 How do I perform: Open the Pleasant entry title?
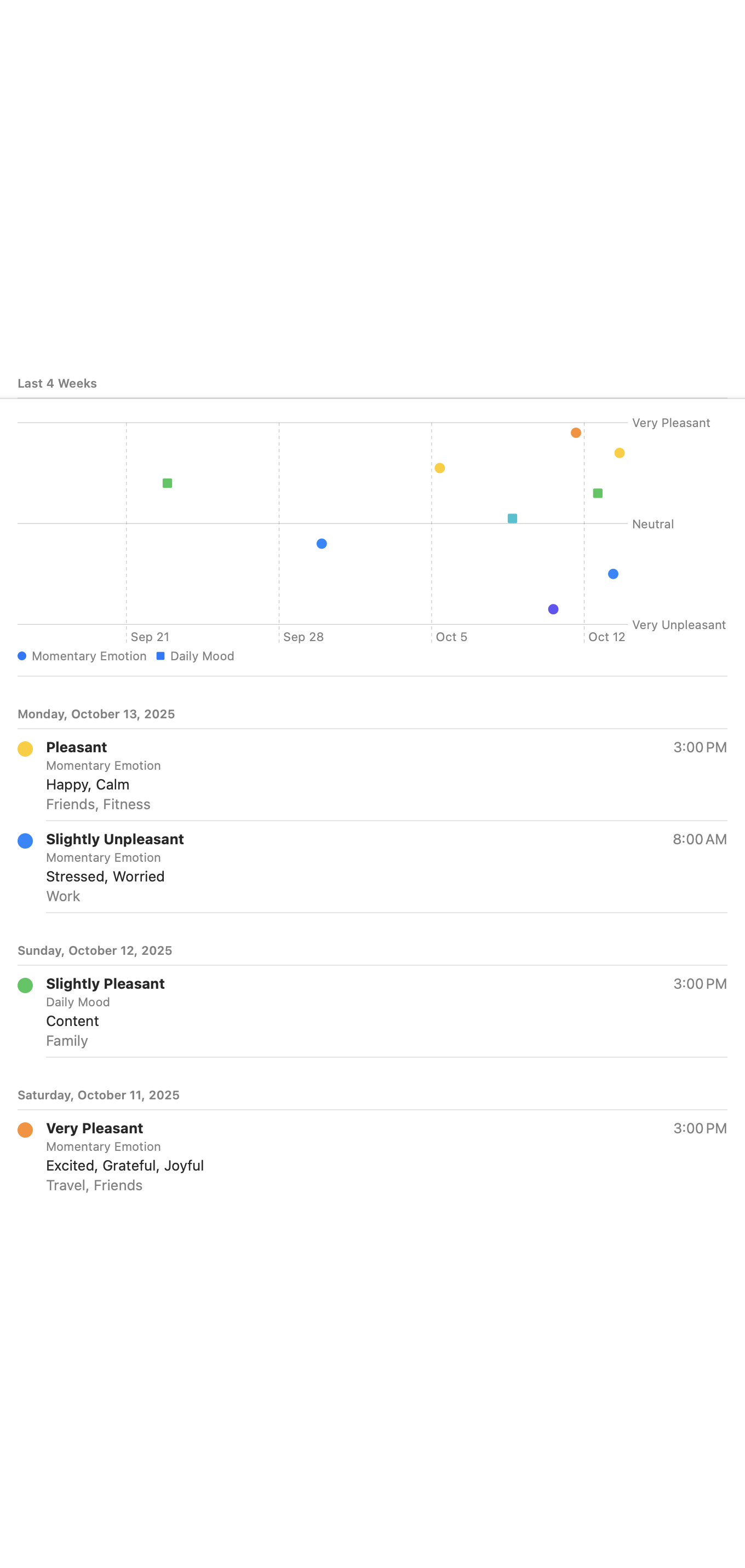click(x=77, y=747)
